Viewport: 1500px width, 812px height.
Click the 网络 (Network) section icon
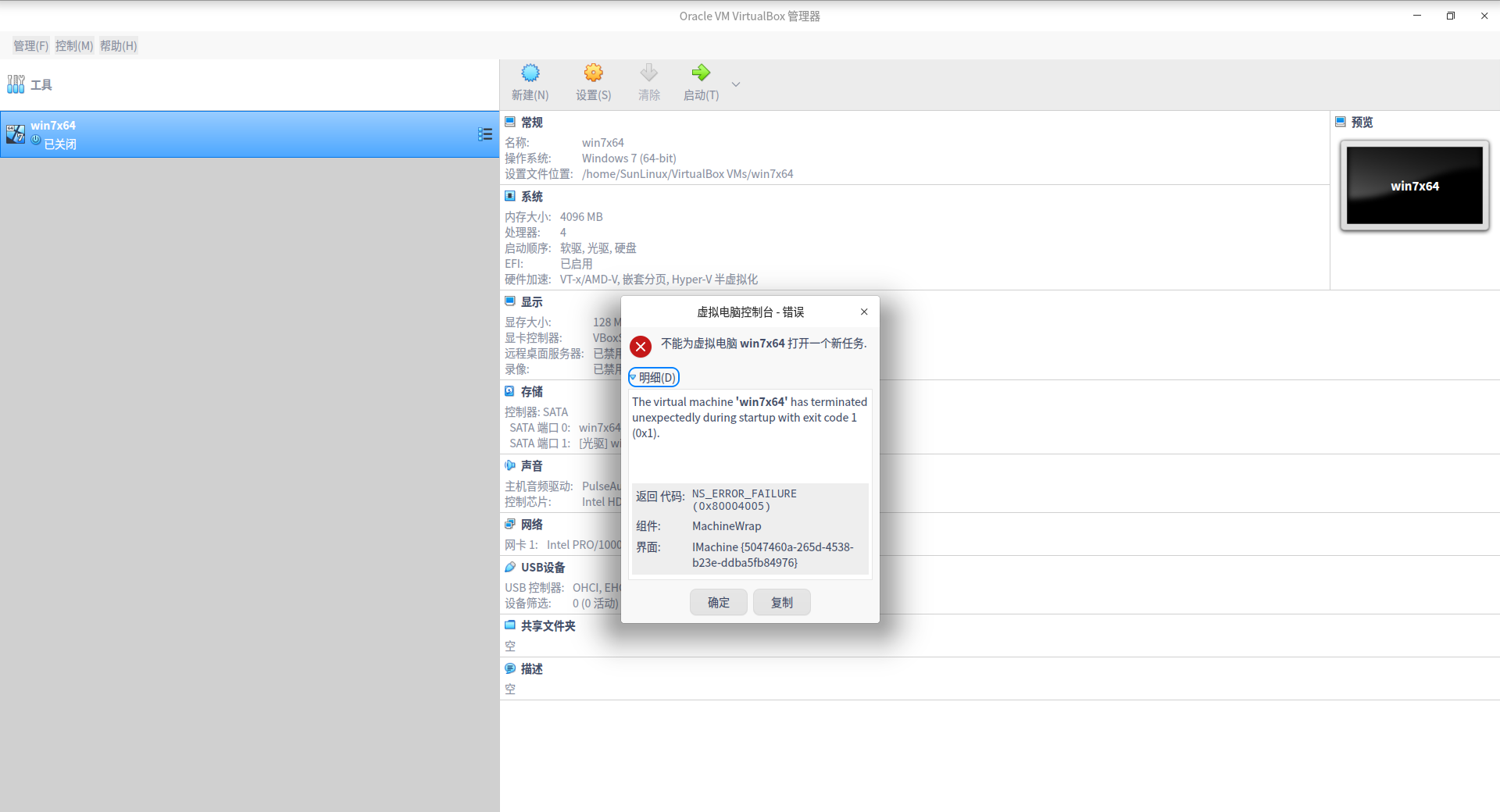510,524
